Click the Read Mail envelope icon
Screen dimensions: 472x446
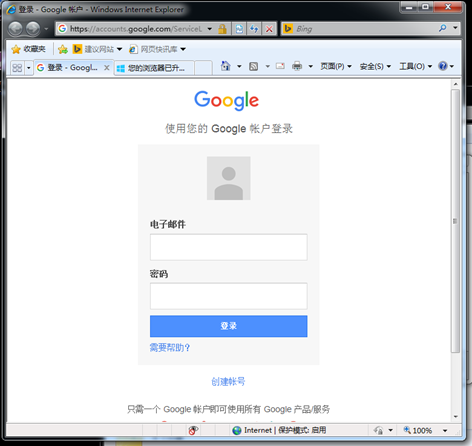(x=280, y=66)
